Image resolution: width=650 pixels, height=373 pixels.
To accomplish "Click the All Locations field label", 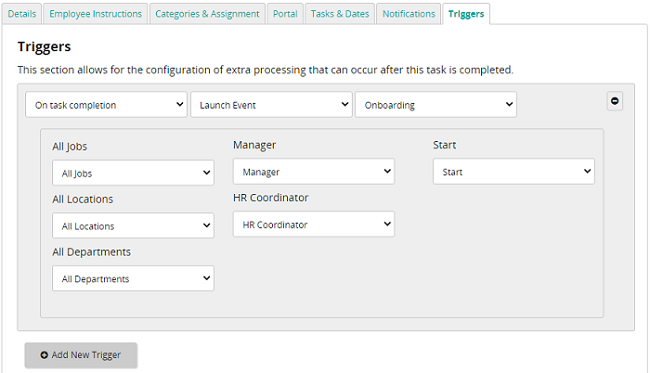I will coord(83,199).
